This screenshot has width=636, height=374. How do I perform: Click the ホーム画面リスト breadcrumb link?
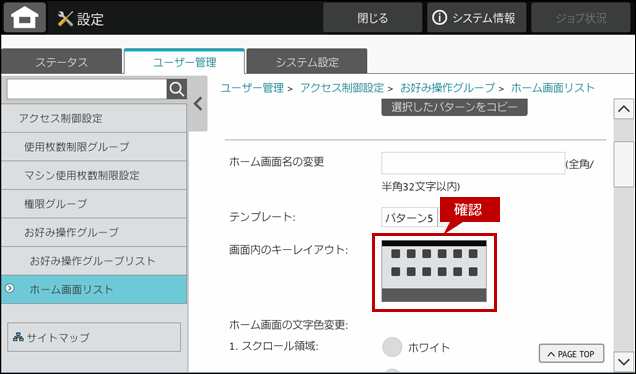click(x=553, y=88)
